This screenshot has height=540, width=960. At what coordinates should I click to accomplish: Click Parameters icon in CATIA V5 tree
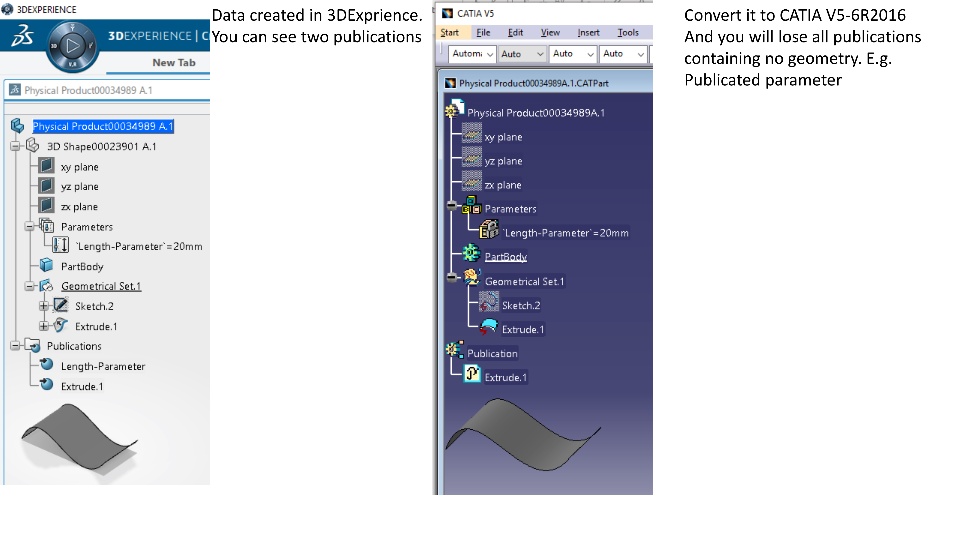click(471, 206)
